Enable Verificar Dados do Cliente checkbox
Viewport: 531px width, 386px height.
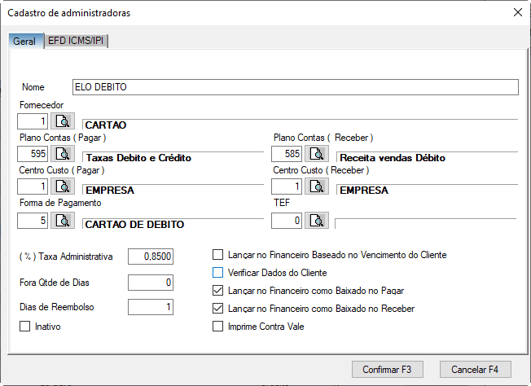click(218, 273)
